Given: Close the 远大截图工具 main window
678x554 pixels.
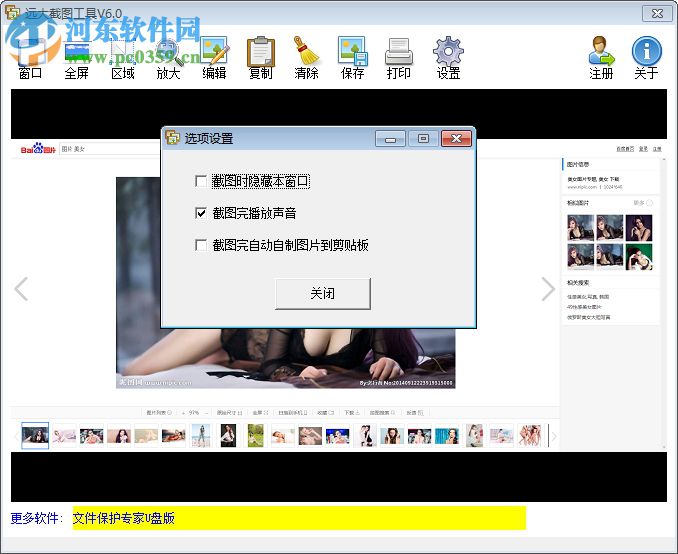Looking at the screenshot, I should [657, 13].
